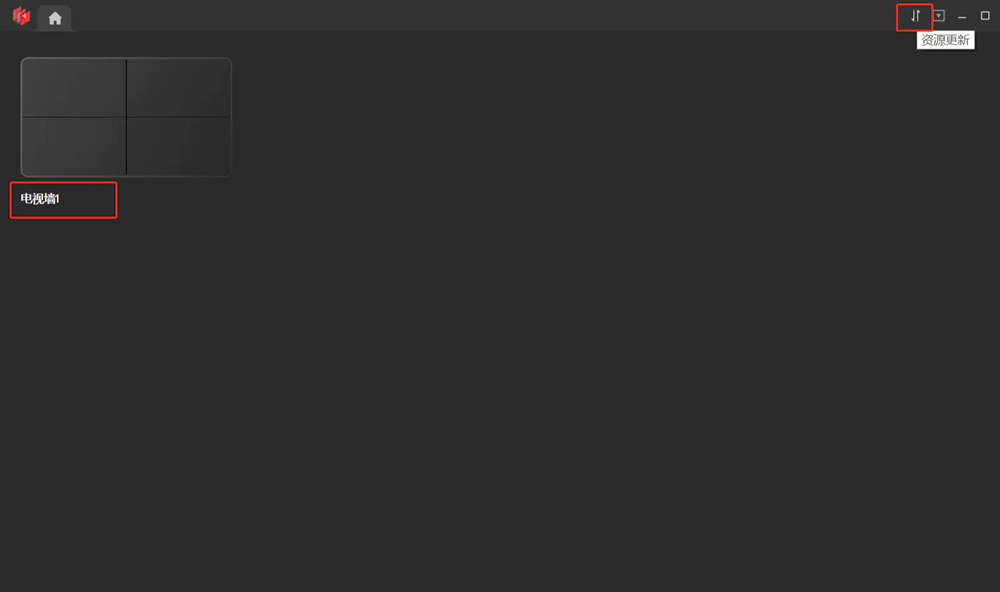1000x592 pixels.
Task: Expand the small boxed triangle menu
Action: click(x=939, y=16)
